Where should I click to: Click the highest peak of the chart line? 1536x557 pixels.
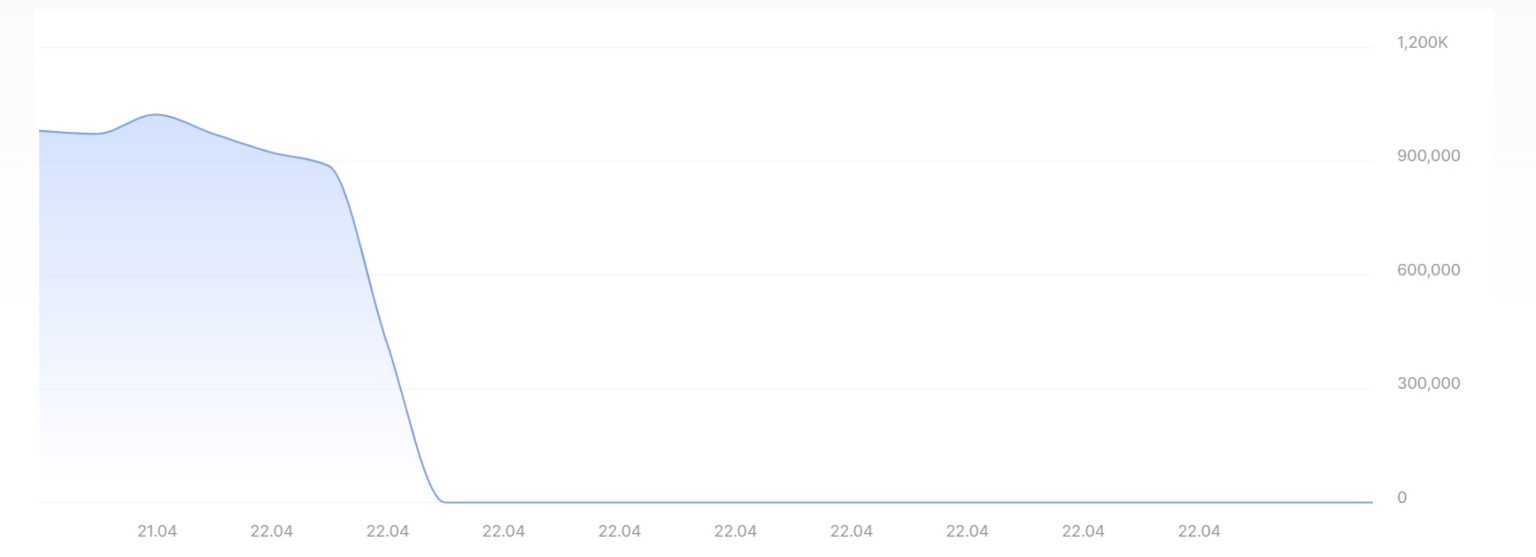157,115
